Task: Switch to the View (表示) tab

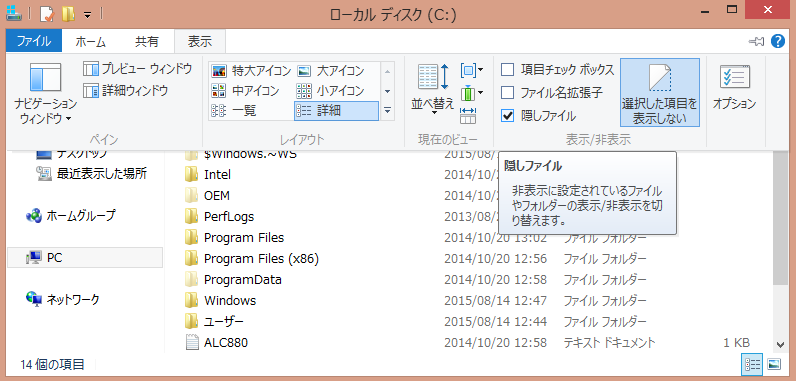Action: tap(200, 41)
